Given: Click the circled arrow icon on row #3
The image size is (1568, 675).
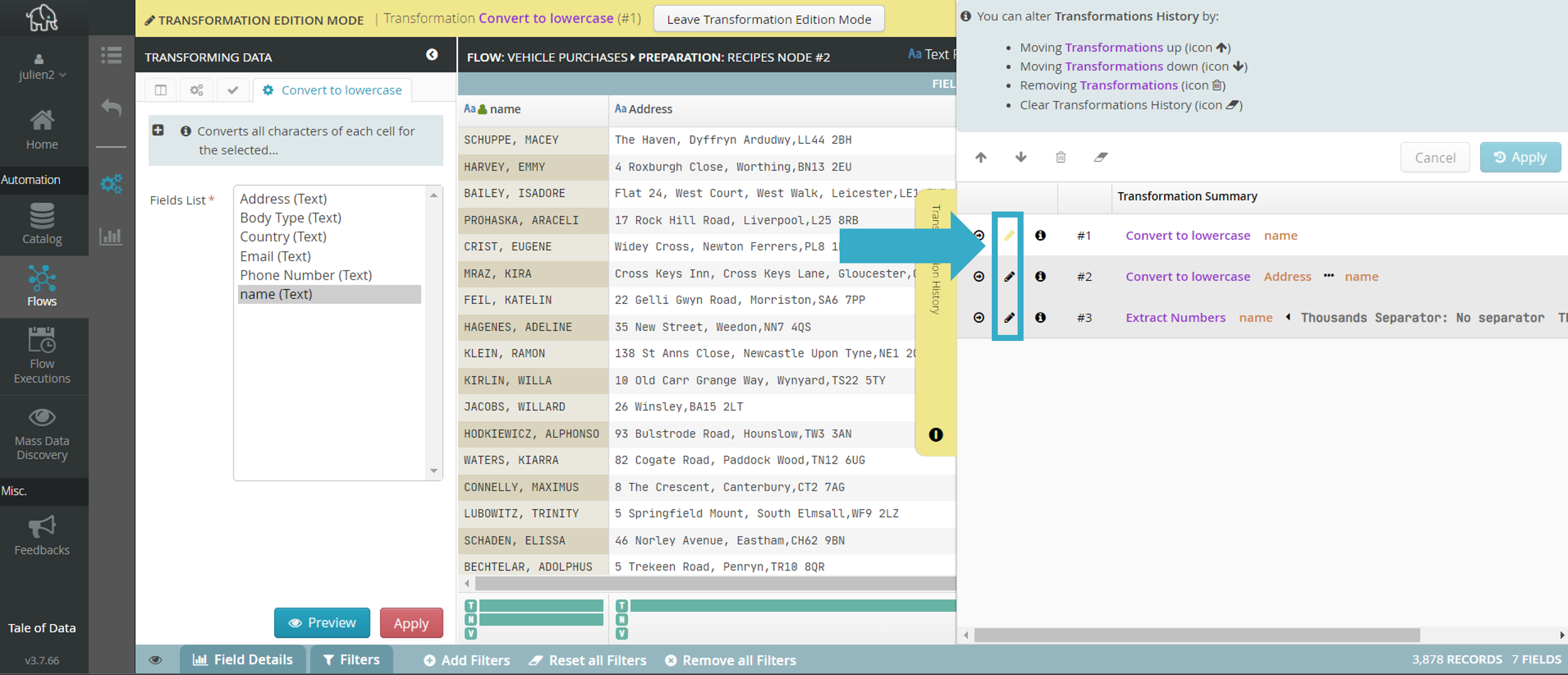Looking at the screenshot, I should pyautogui.click(x=979, y=317).
